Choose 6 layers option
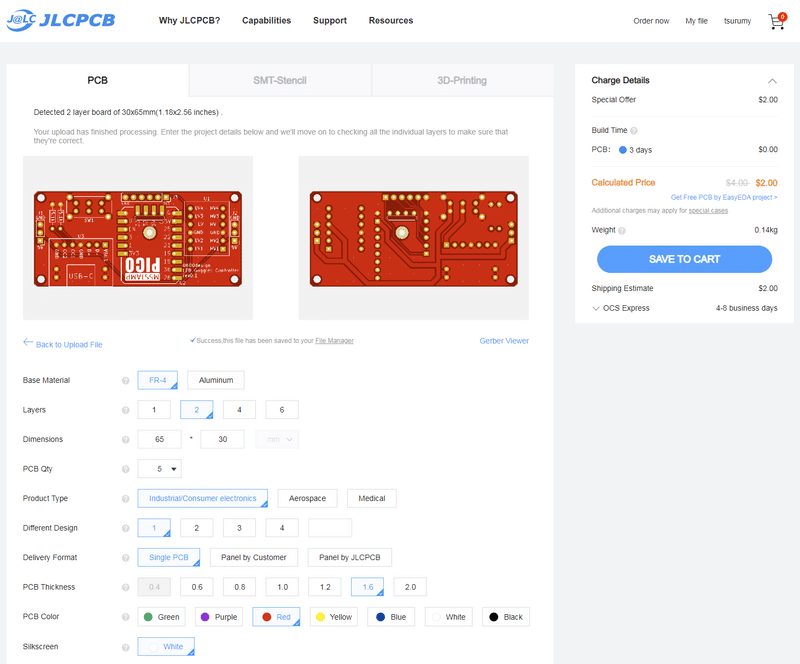This screenshot has height=664, width=800. tap(282, 410)
